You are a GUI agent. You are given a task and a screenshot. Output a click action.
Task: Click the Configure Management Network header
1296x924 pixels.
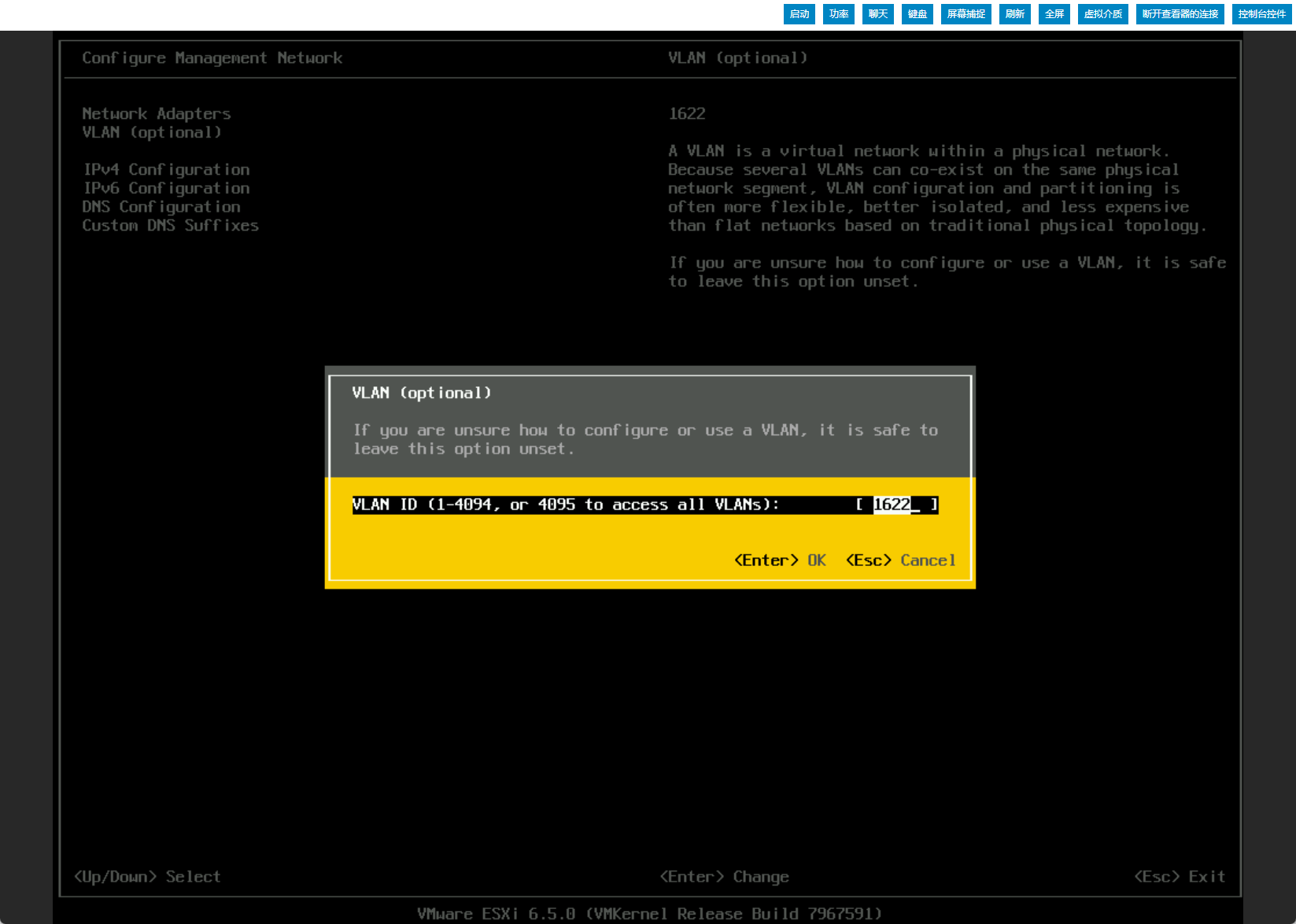click(x=212, y=58)
